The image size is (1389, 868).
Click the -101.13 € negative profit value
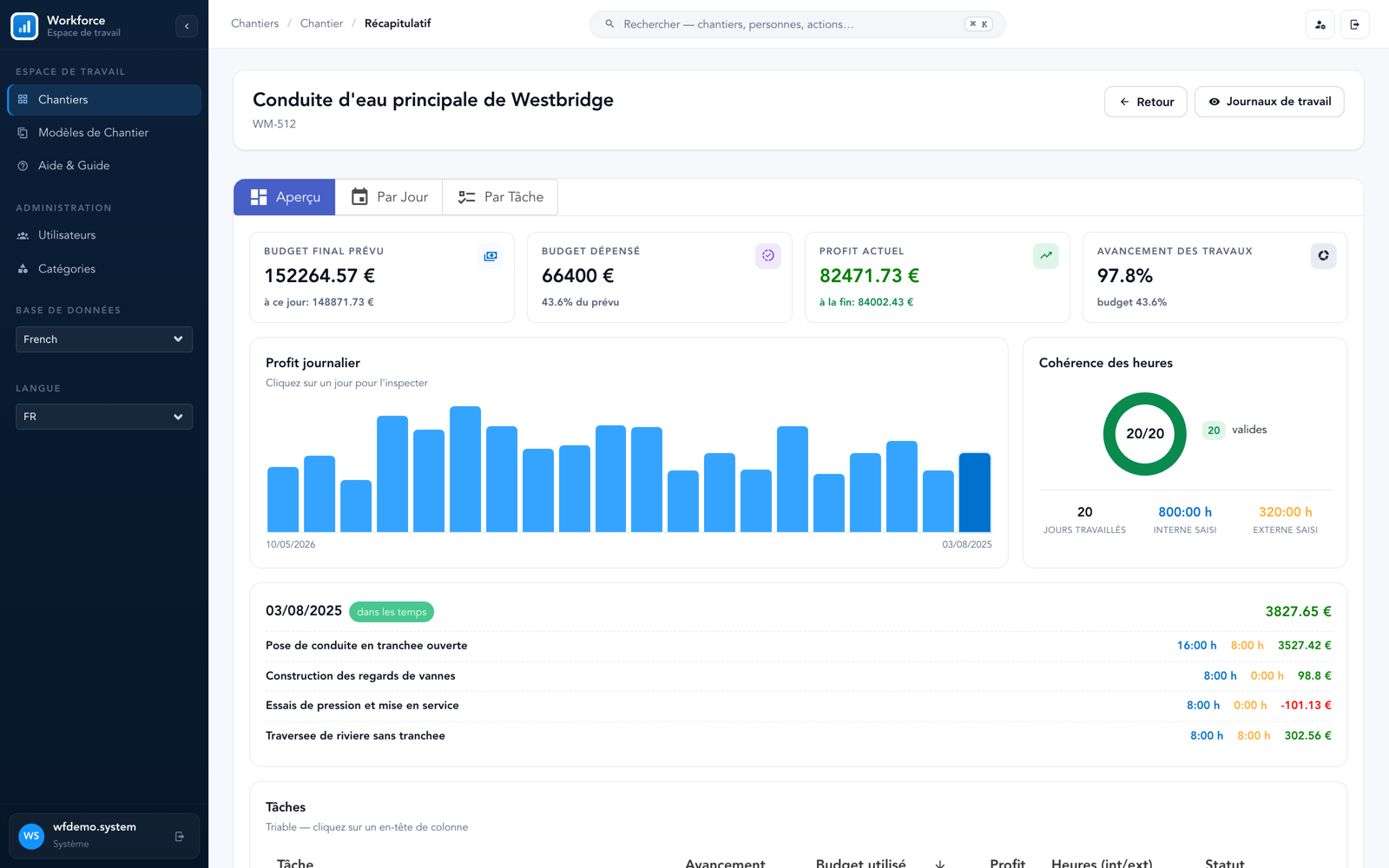pos(1306,706)
